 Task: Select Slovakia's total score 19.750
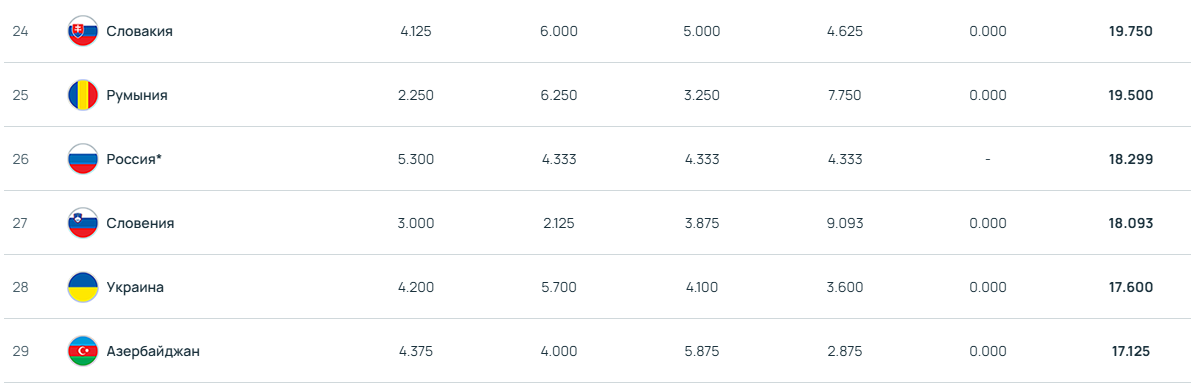coord(1131,32)
